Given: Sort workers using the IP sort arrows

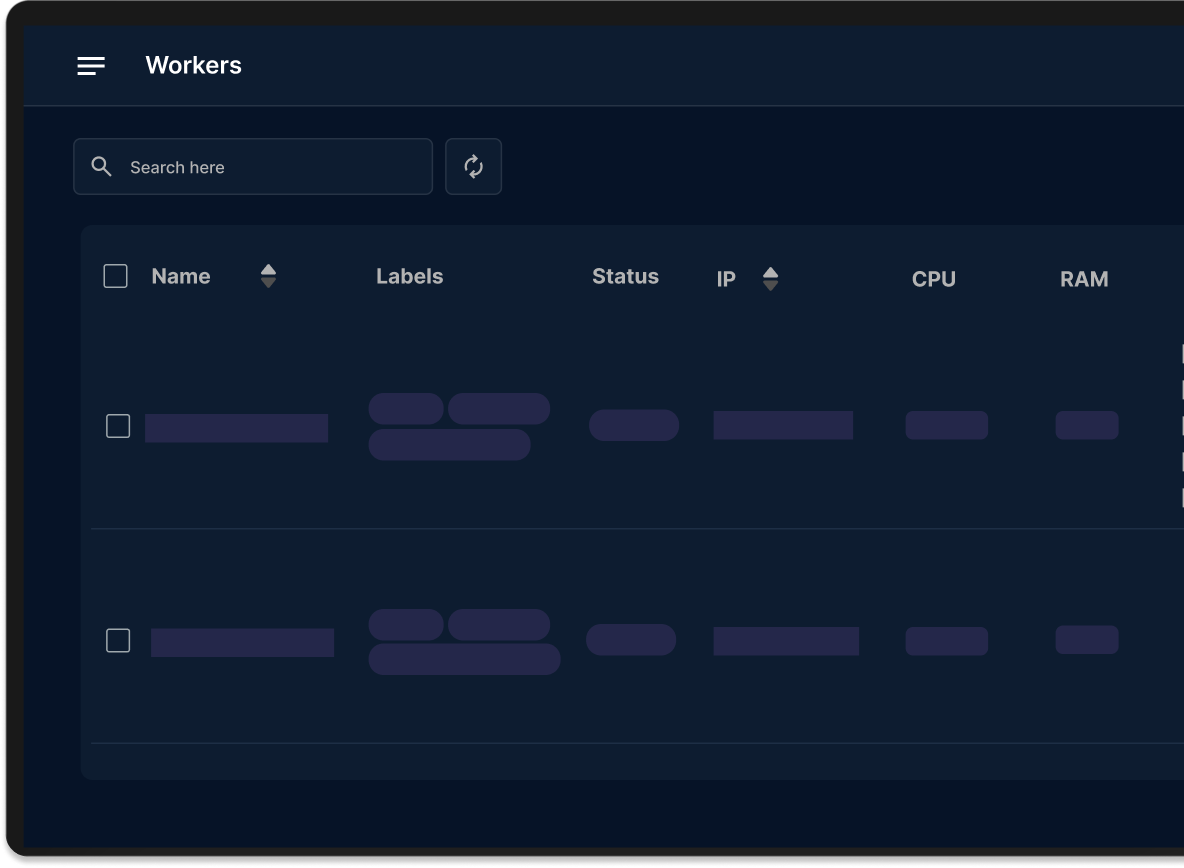Looking at the screenshot, I should (770, 279).
